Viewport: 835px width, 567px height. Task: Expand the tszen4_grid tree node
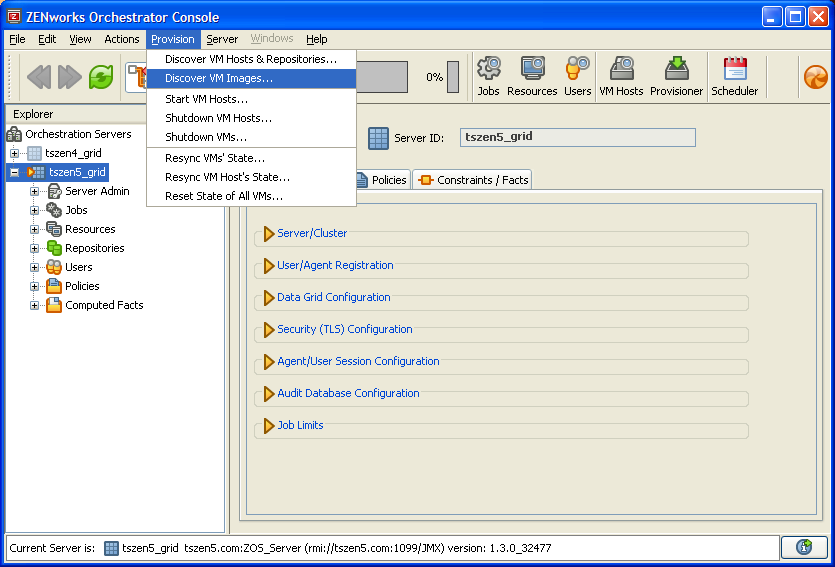(x=14, y=153)
